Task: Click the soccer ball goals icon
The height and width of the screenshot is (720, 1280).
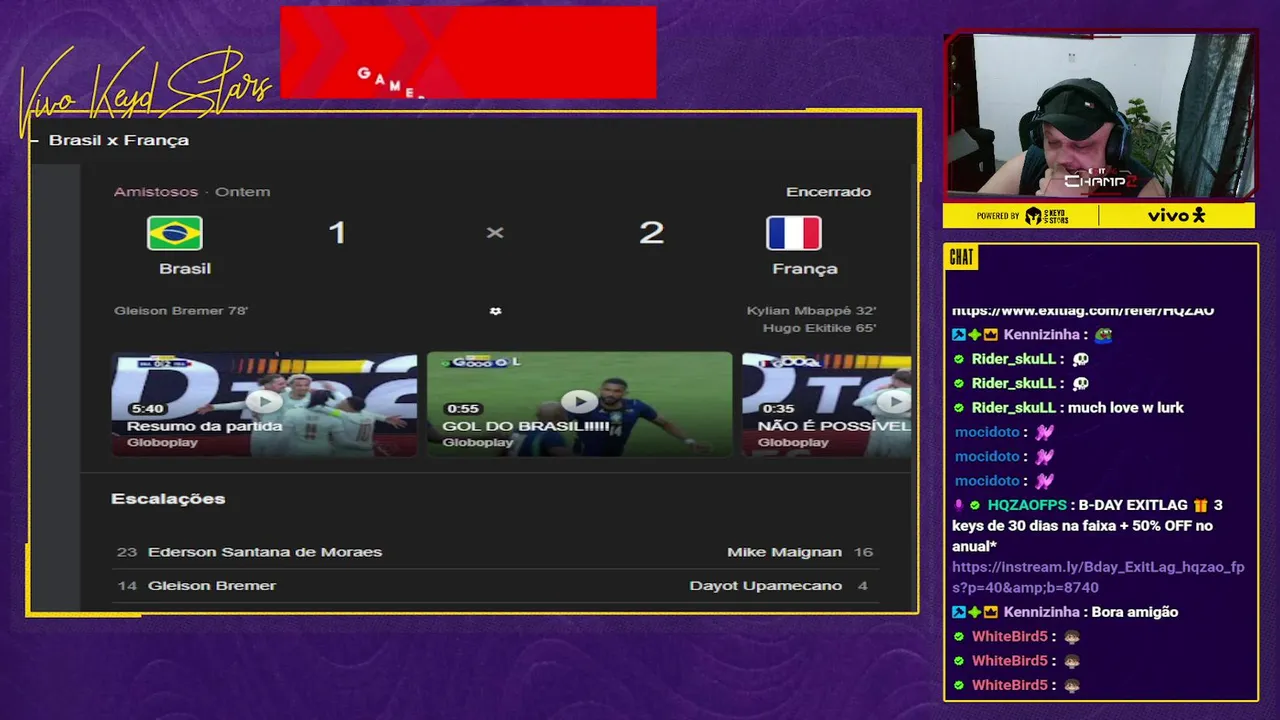Action: (x=495, y=311)
